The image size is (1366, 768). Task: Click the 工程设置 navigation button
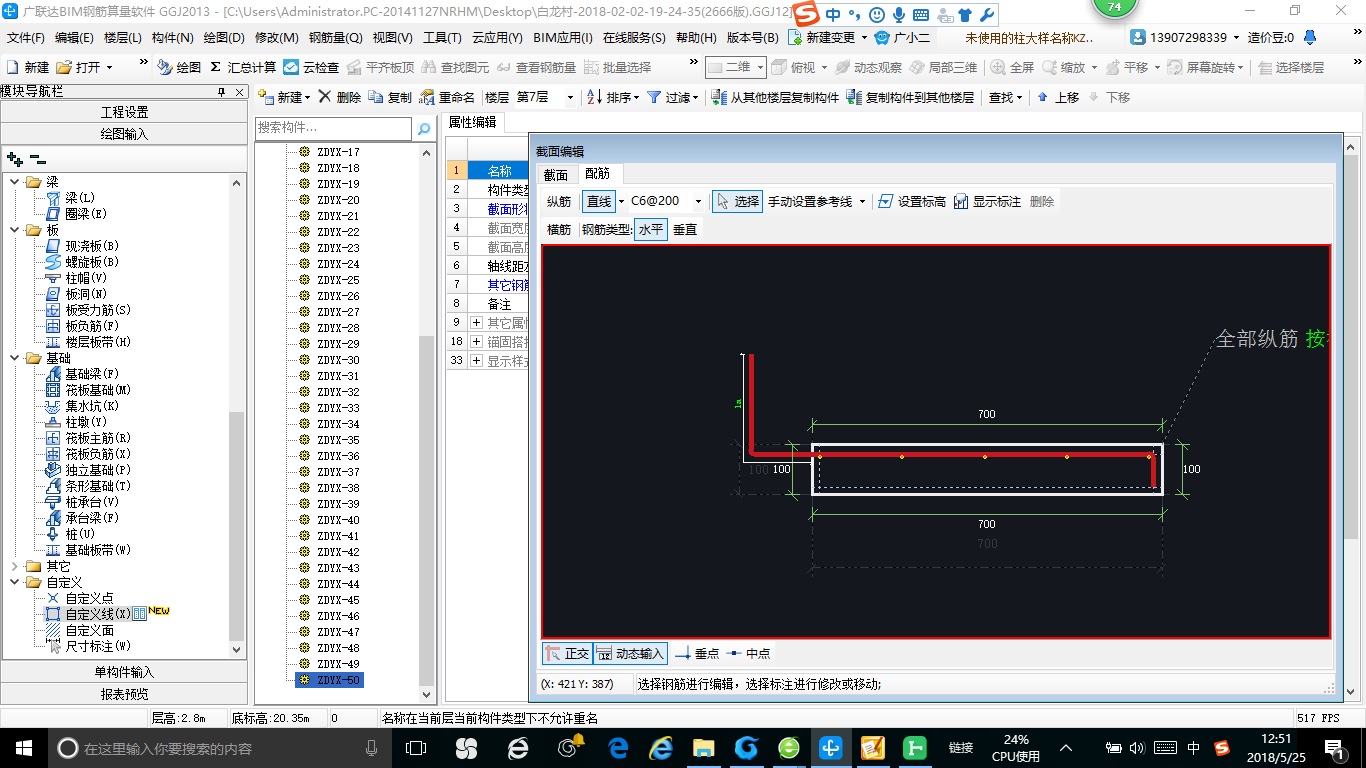click(124, 112)
